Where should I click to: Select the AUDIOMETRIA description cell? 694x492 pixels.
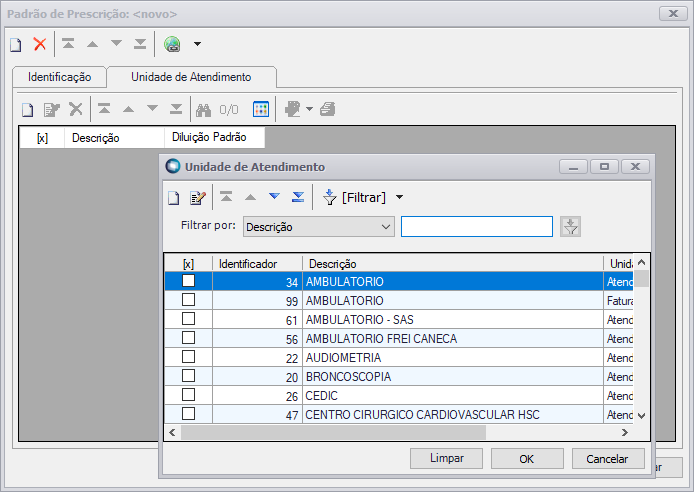point(453,357)
